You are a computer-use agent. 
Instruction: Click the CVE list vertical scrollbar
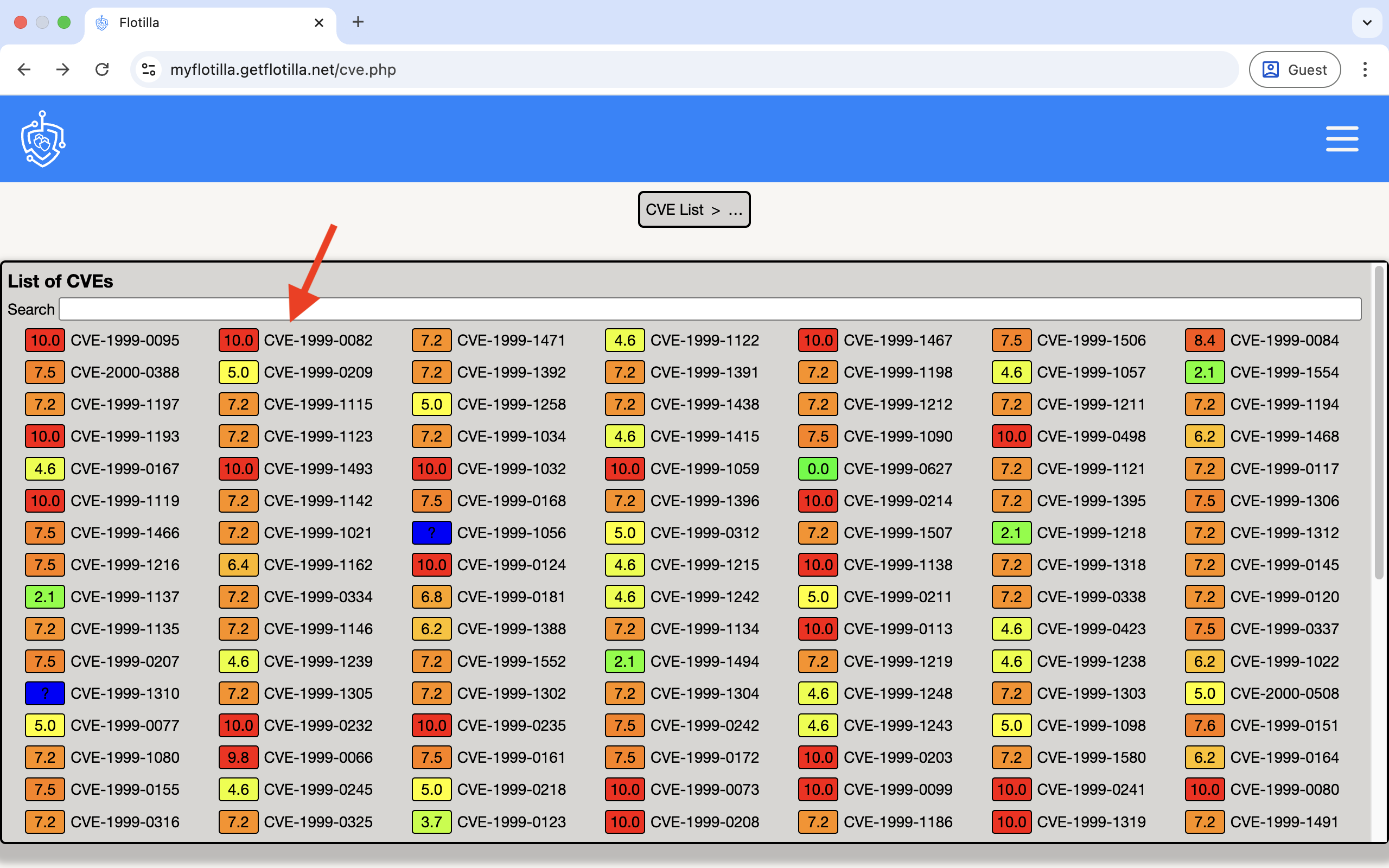[x=1379, y=422]
